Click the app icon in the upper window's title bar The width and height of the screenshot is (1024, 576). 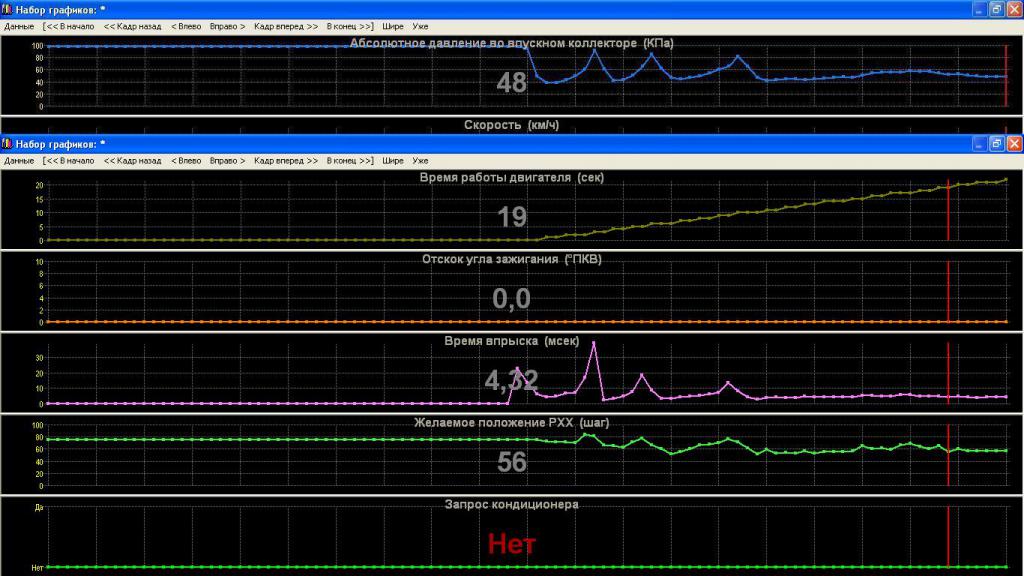pyautogui.click(x=8, y=9)
